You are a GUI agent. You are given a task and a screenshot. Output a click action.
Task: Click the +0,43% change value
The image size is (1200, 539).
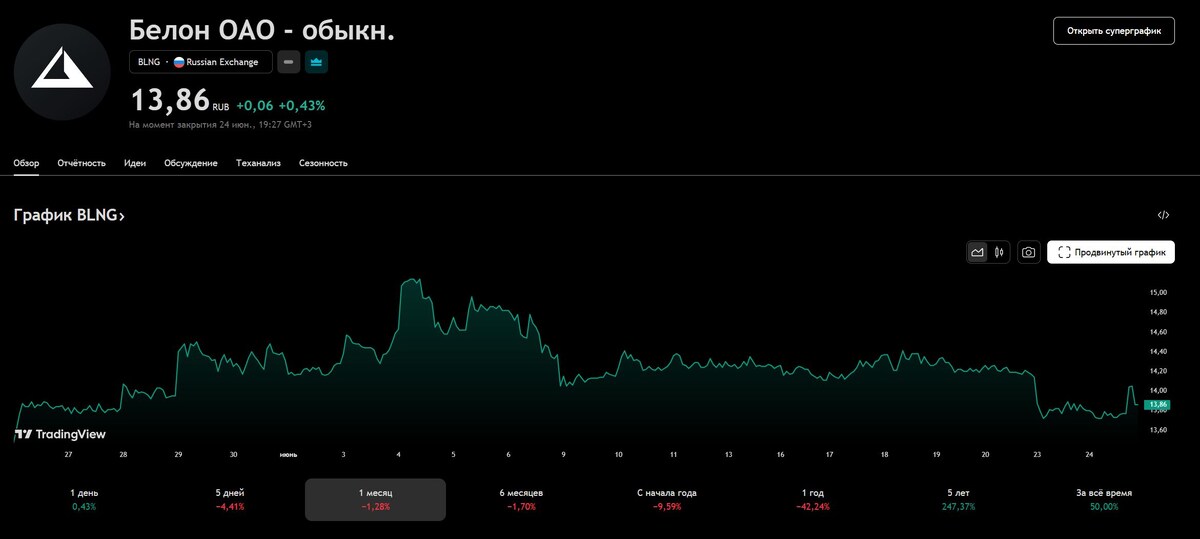point(301,105)
